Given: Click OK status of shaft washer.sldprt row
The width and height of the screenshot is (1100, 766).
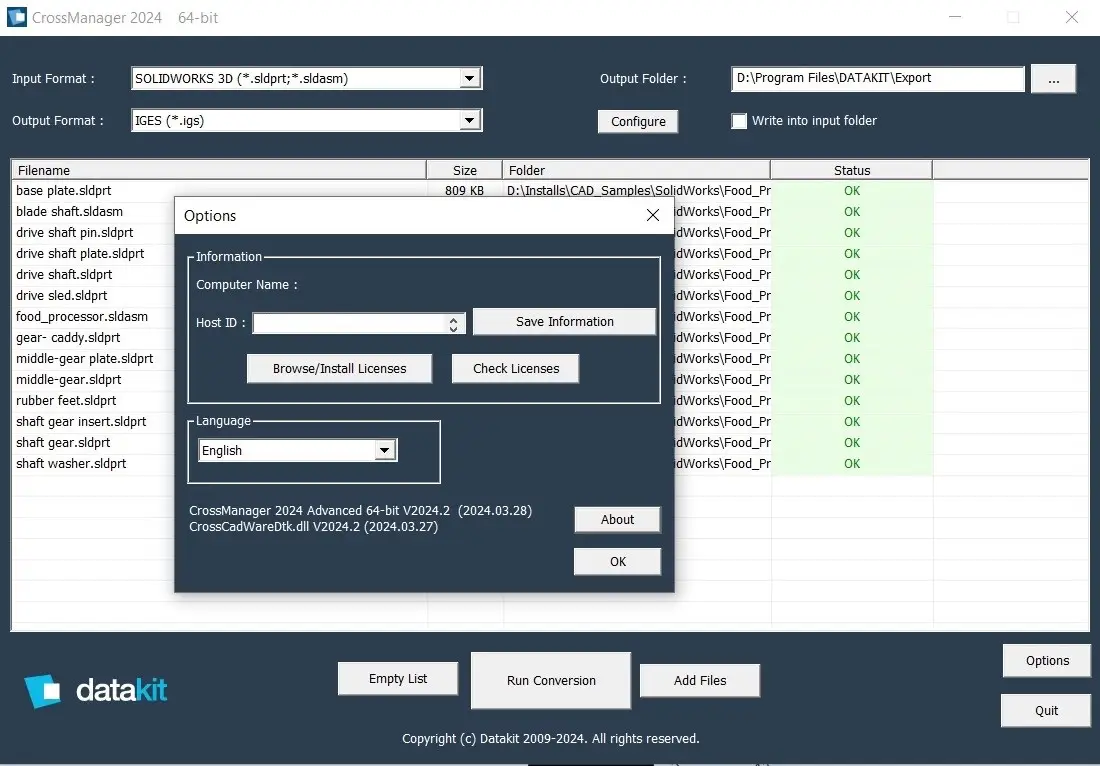Looking at the screenshot, I should 852,464.
